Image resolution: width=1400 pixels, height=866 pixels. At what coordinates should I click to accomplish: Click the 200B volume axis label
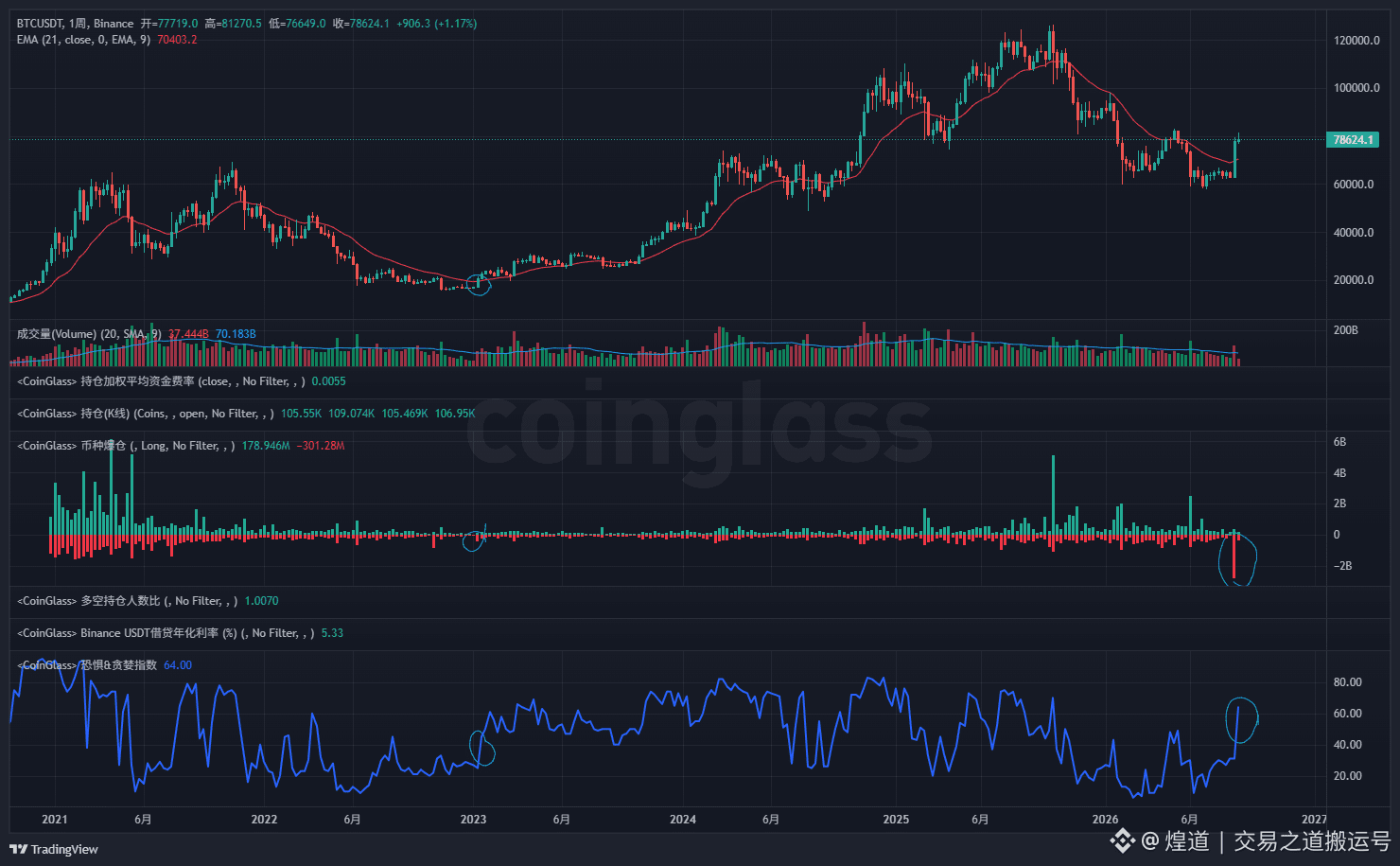[1345, 330]
